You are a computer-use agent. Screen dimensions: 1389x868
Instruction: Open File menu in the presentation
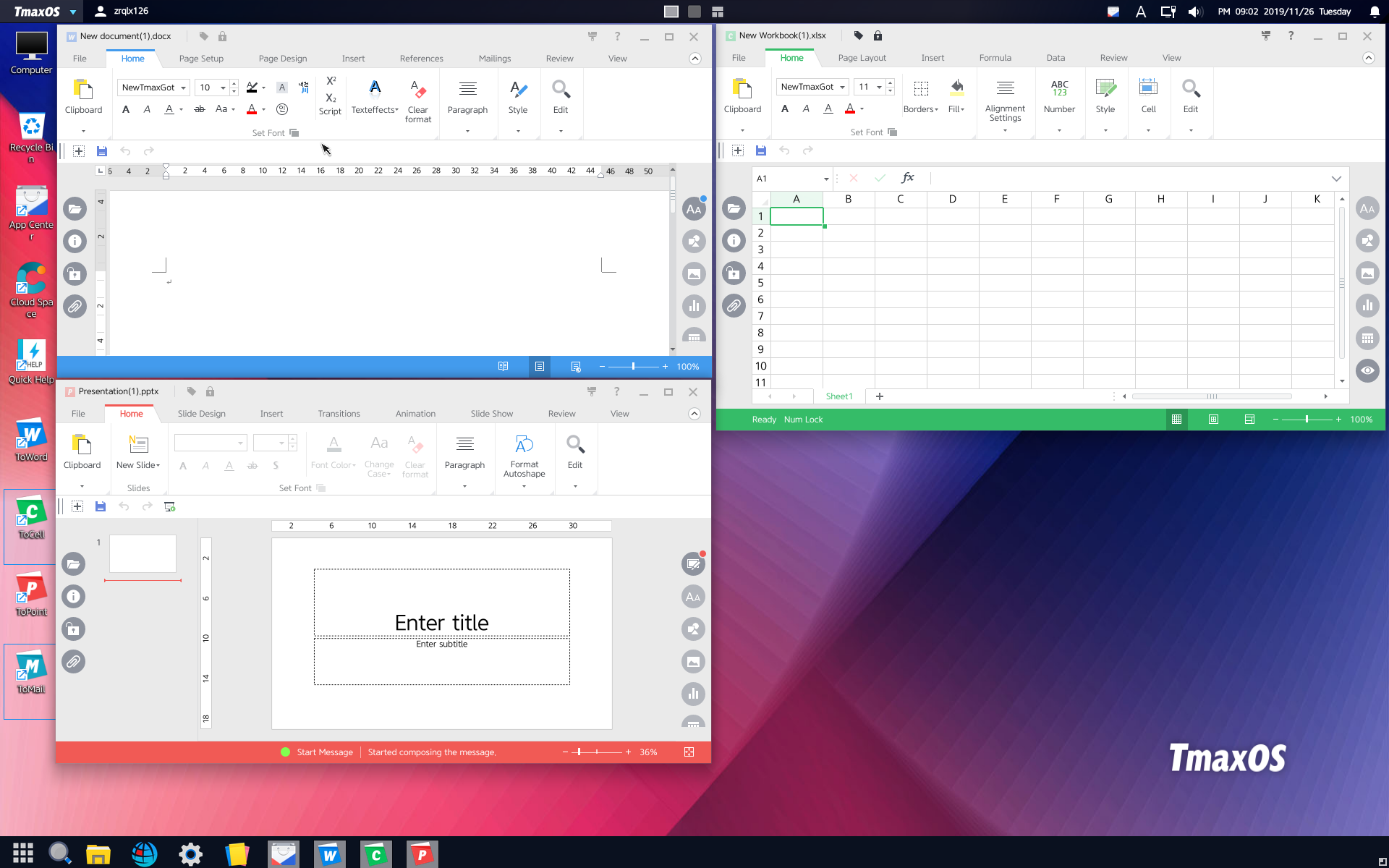[x=78, y=414]
